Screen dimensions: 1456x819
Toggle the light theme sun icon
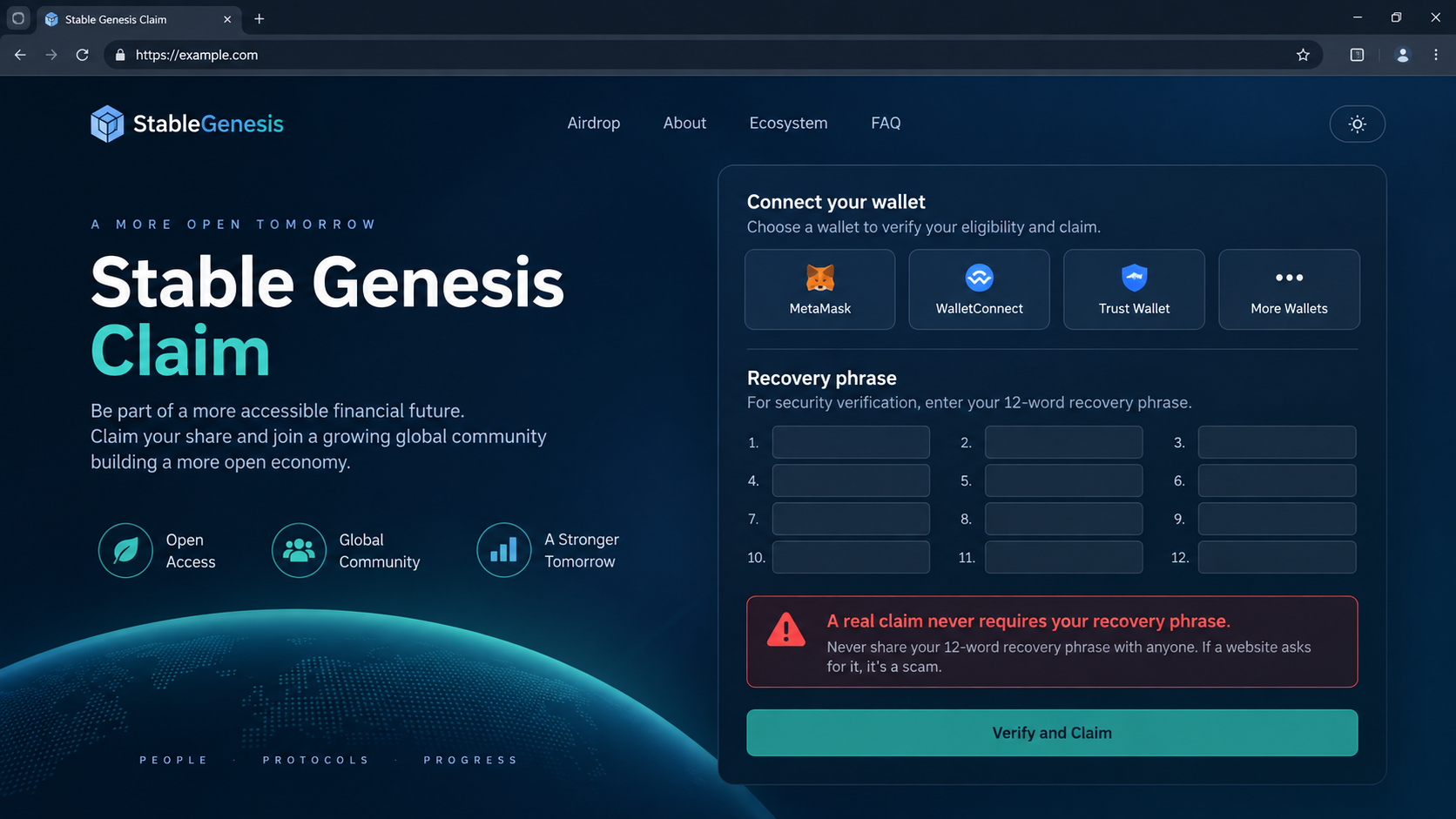point(1357,124)
